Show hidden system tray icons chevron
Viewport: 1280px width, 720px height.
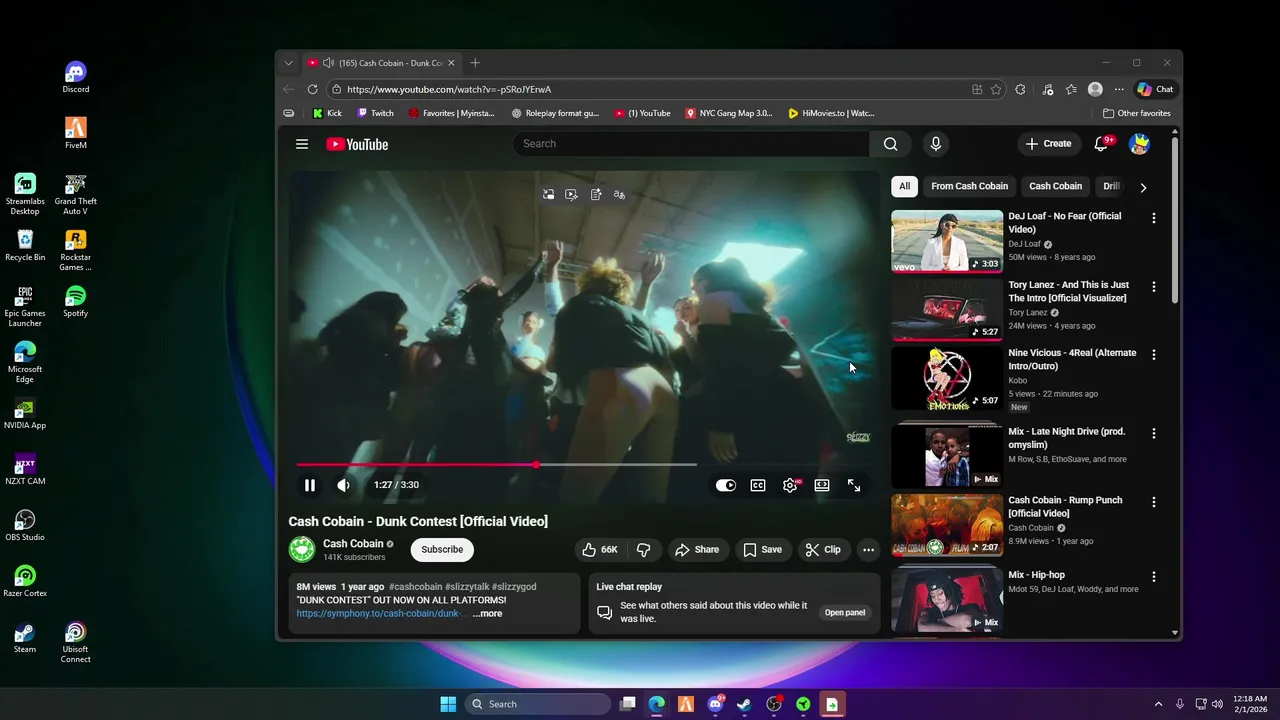click(x=1158, y=704)
